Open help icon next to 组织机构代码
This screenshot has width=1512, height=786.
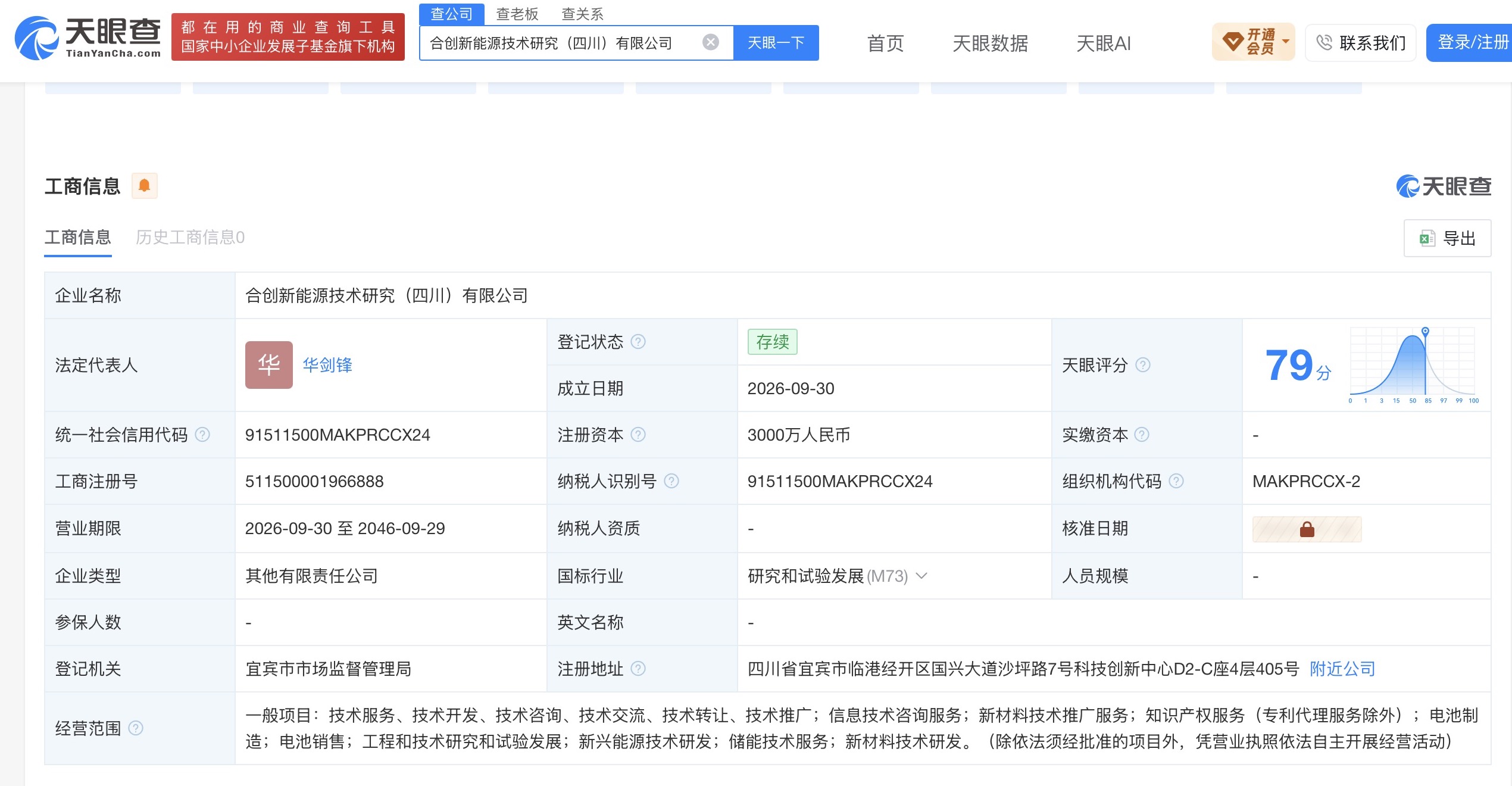coord(1176,481)
